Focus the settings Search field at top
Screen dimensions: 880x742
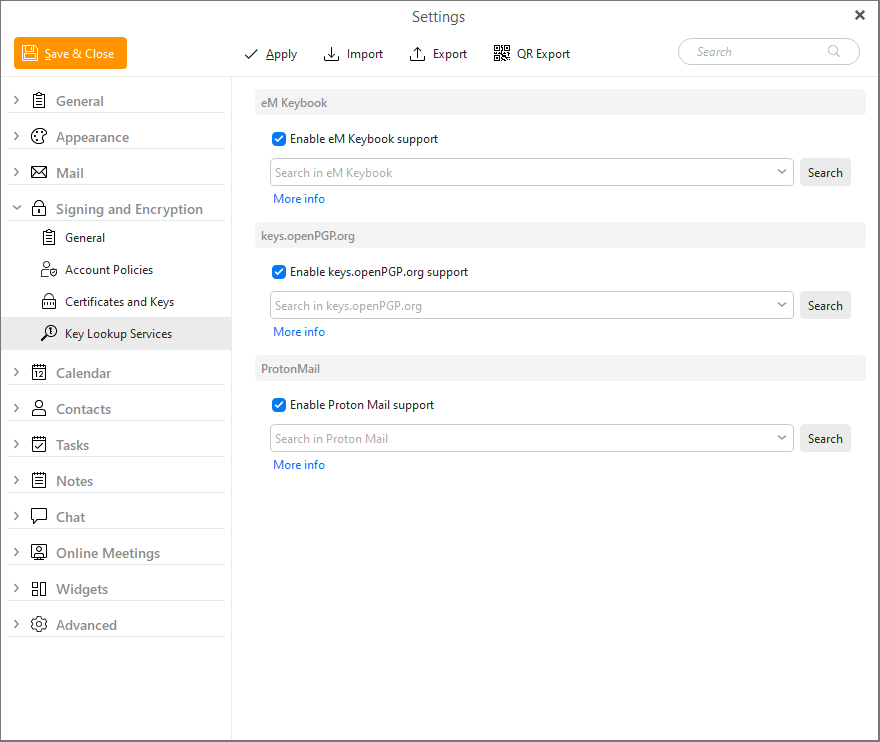760,52
